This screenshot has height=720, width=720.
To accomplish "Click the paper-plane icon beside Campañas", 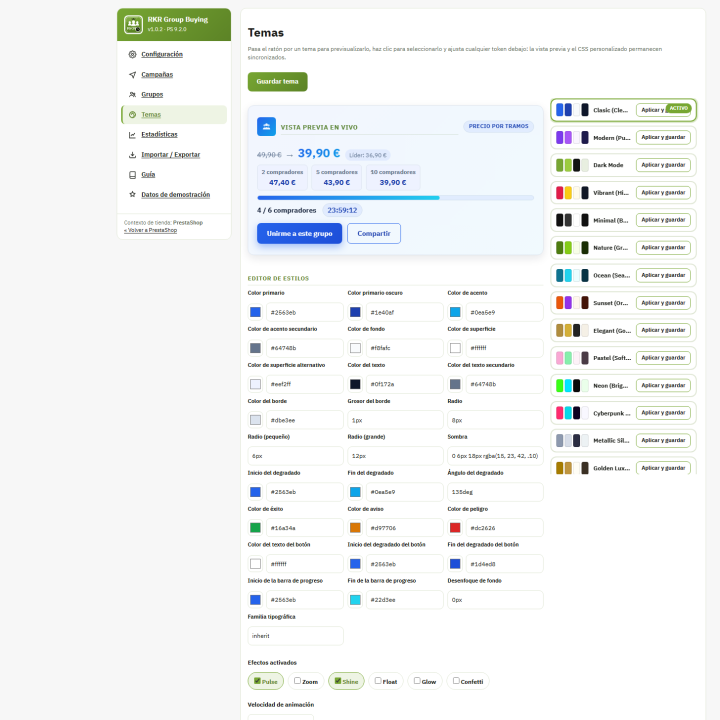I will click(132, 74).
